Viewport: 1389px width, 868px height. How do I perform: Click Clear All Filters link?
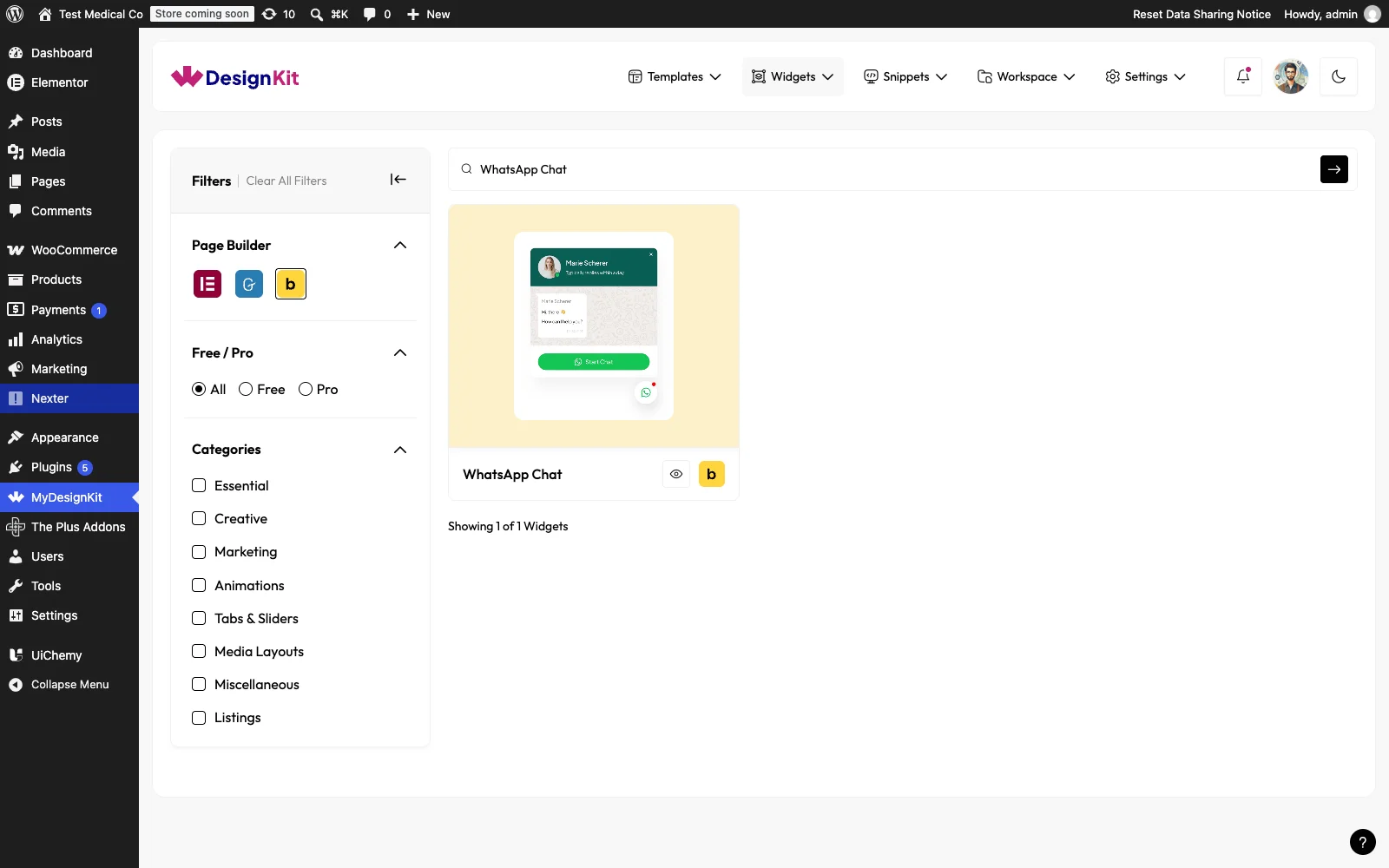[286, 181]
